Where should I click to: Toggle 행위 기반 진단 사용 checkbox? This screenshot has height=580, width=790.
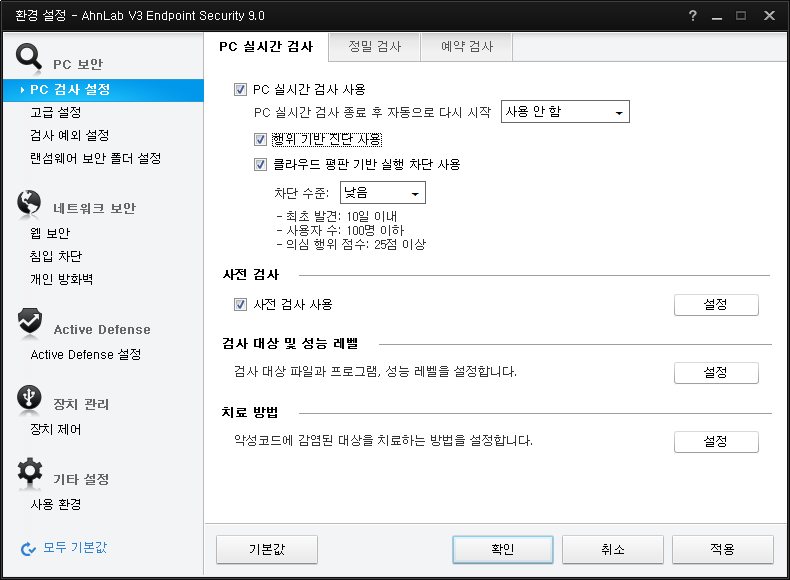pos(260,140)
